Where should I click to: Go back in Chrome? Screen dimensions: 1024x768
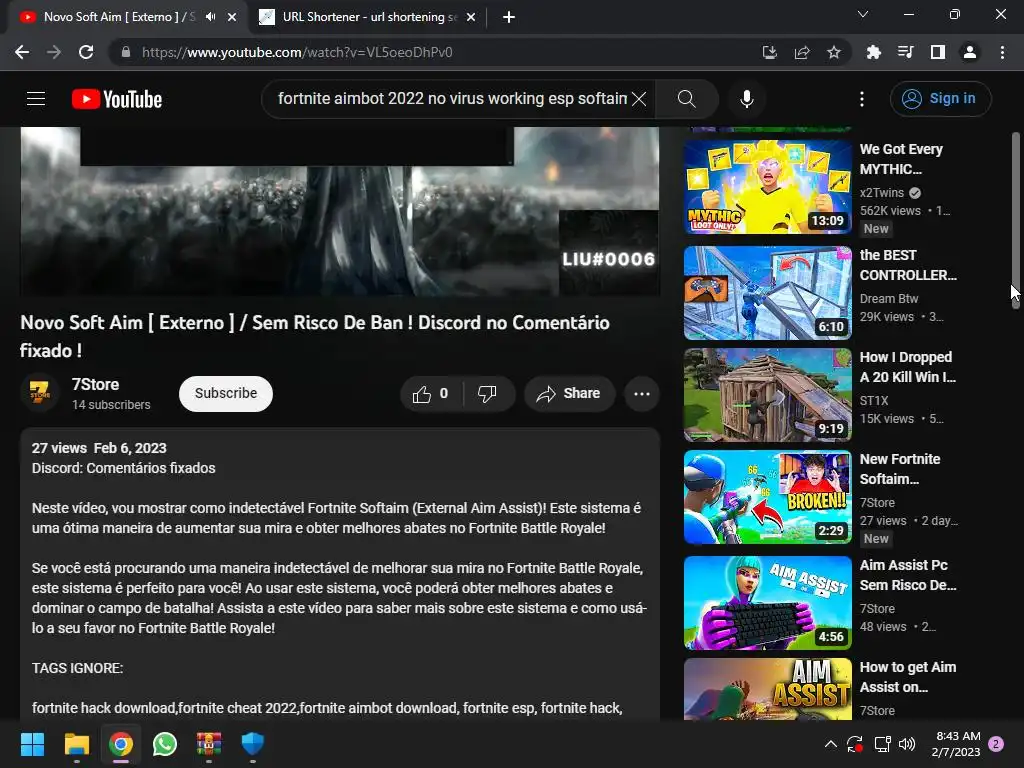(22, 52)
